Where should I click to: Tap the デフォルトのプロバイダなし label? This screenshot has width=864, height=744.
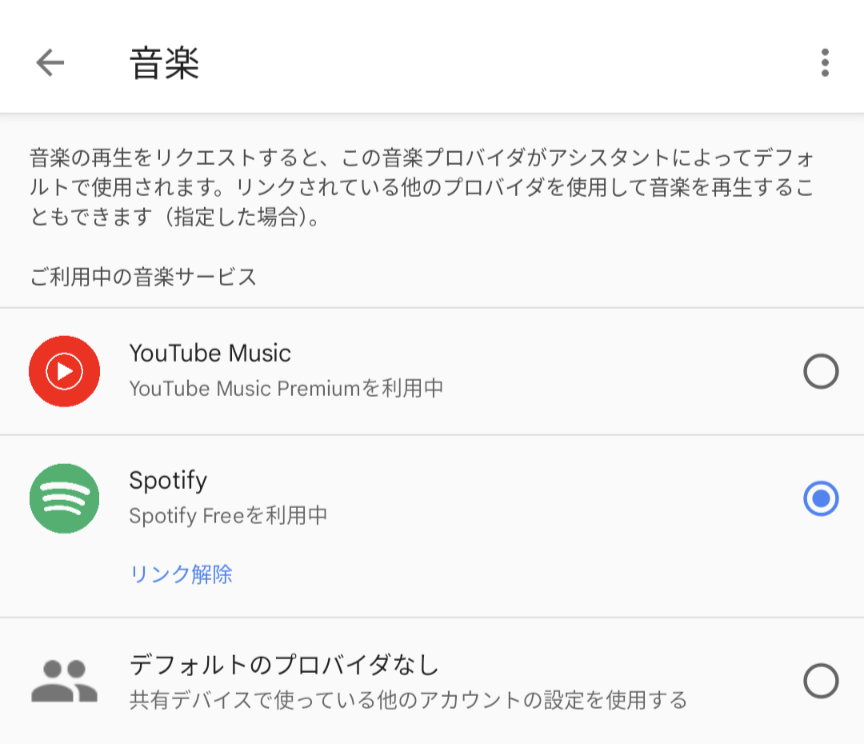click(284, 664)
